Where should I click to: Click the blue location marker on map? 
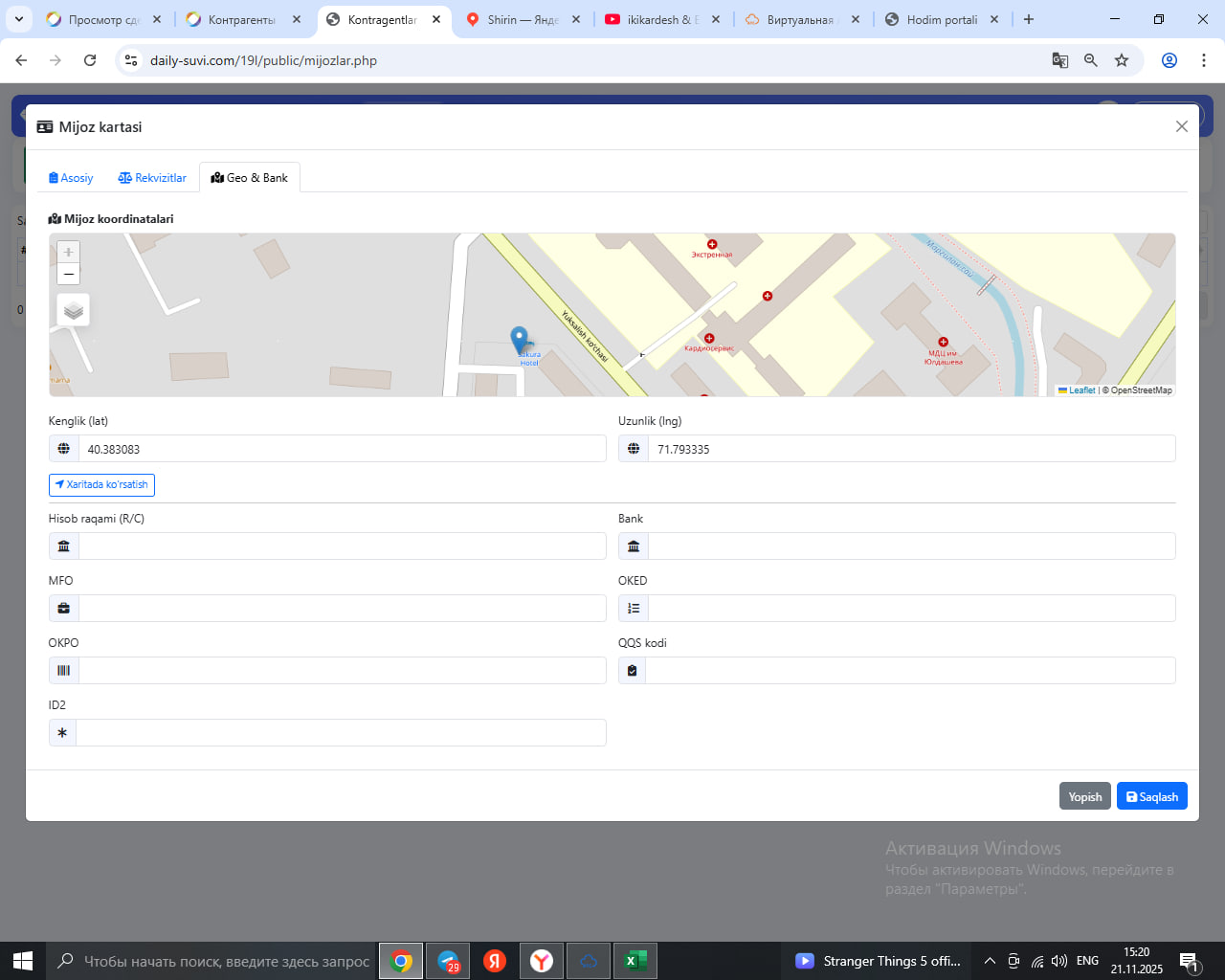(519, 340)
